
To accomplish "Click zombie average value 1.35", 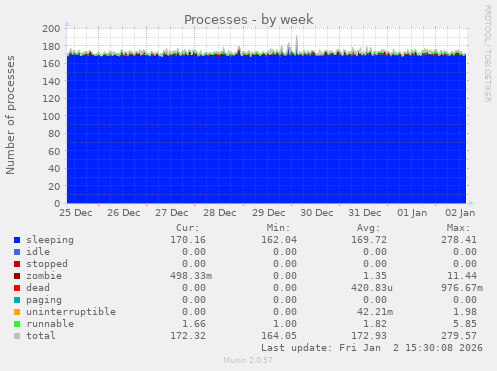I will [375, 276].
